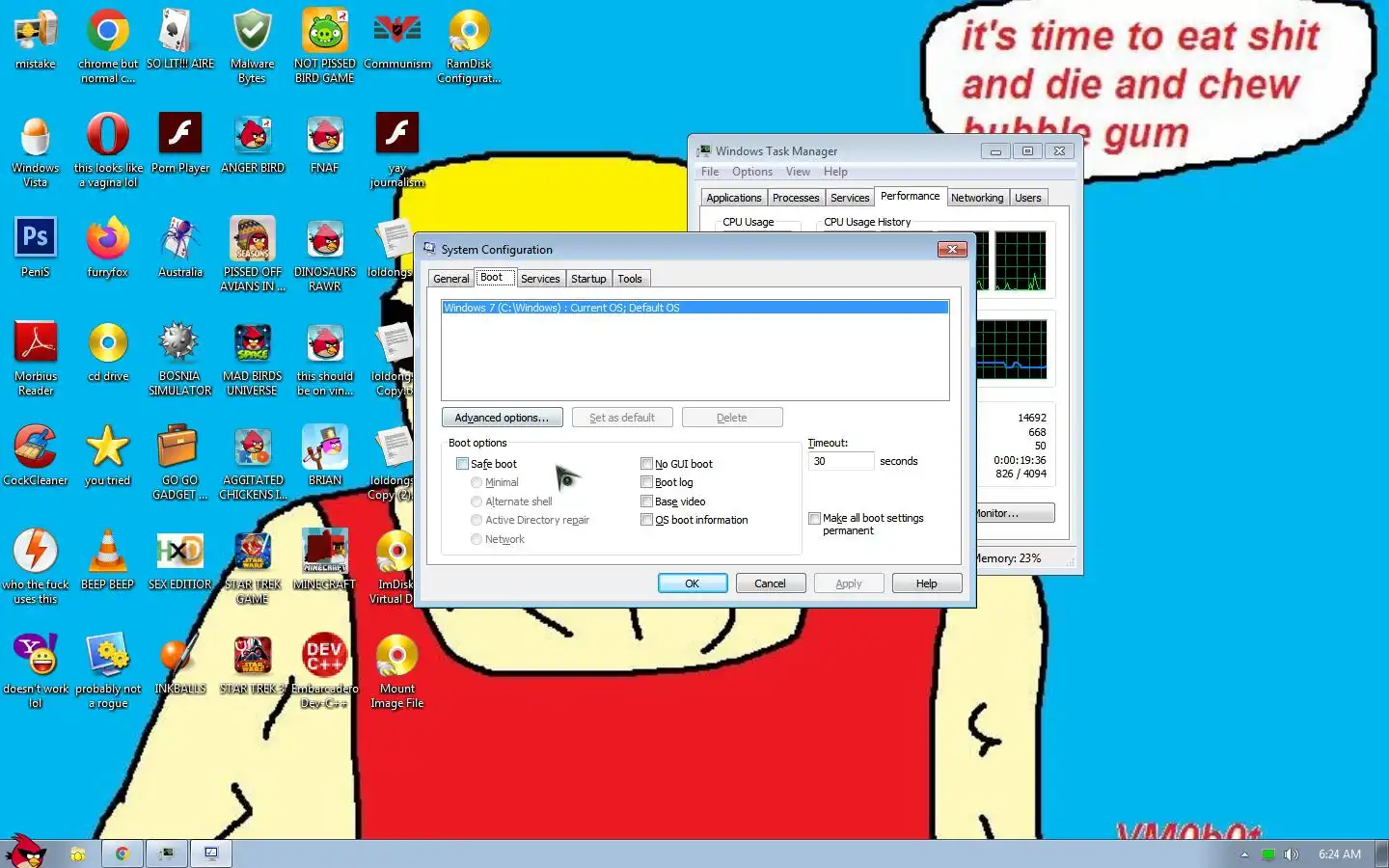This screenshot has height=868, width=1389.
Task: Click the taskbar clock showing 6:24 AM
Action: (1340, 854)
